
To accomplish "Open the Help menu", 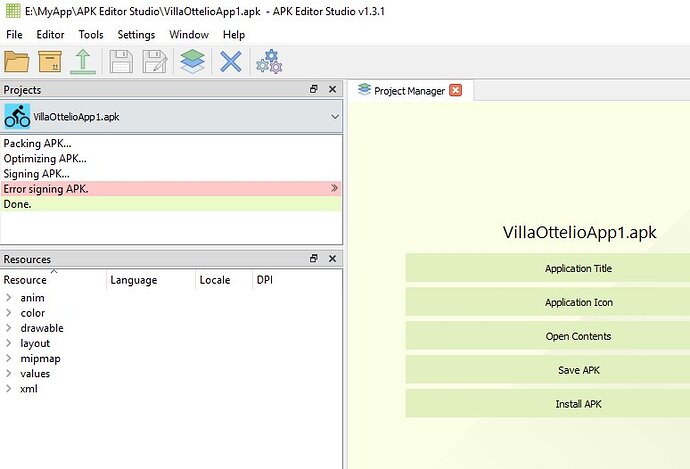I will coord(234,34).
